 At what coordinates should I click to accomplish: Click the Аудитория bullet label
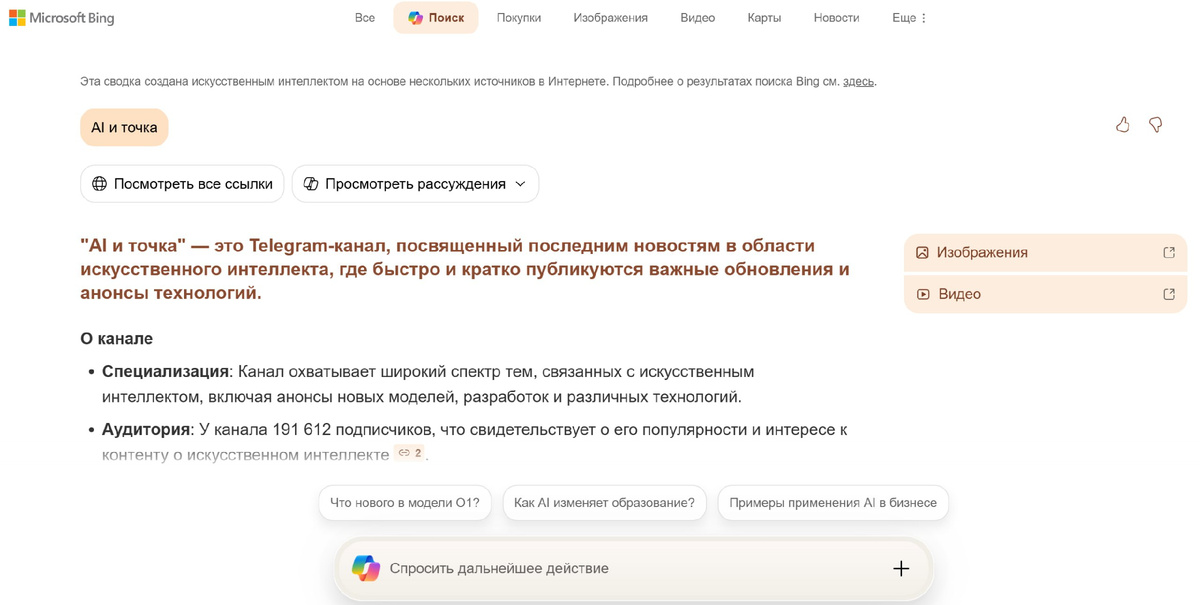(x=146, y=430)
